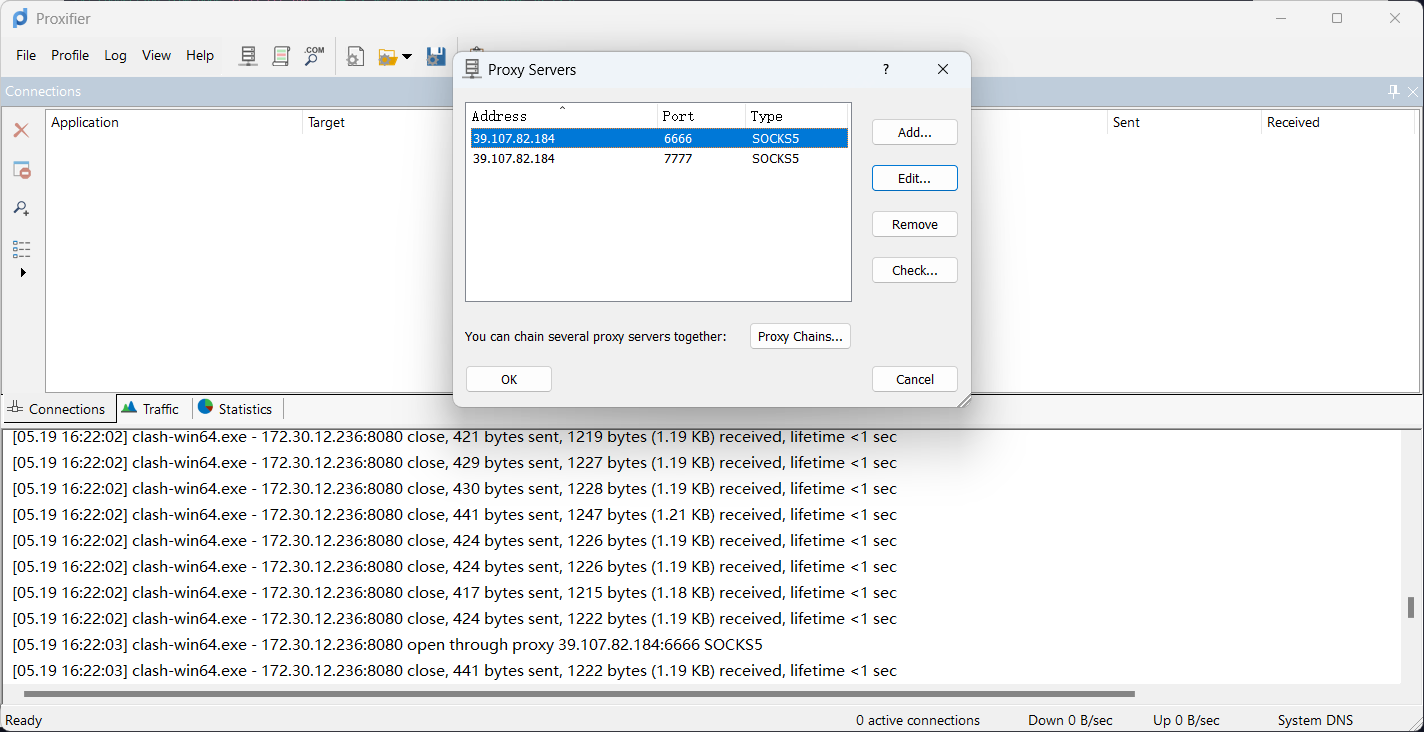The image size is (1424, 732).
Task: Close the Connections panel with its X
Action: [x=1413, y=91]
